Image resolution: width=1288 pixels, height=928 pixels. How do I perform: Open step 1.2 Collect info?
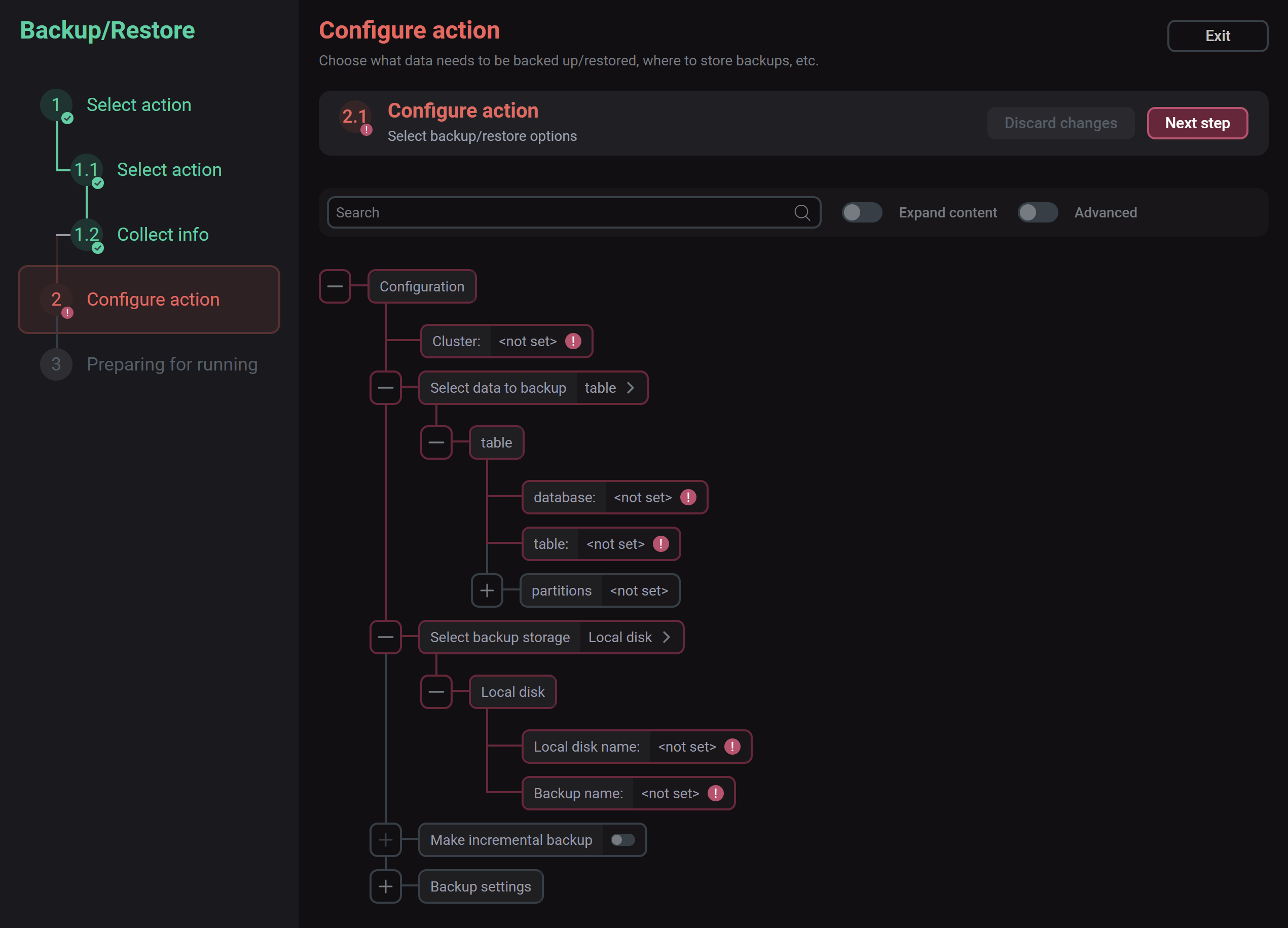(x=163, y=235)
